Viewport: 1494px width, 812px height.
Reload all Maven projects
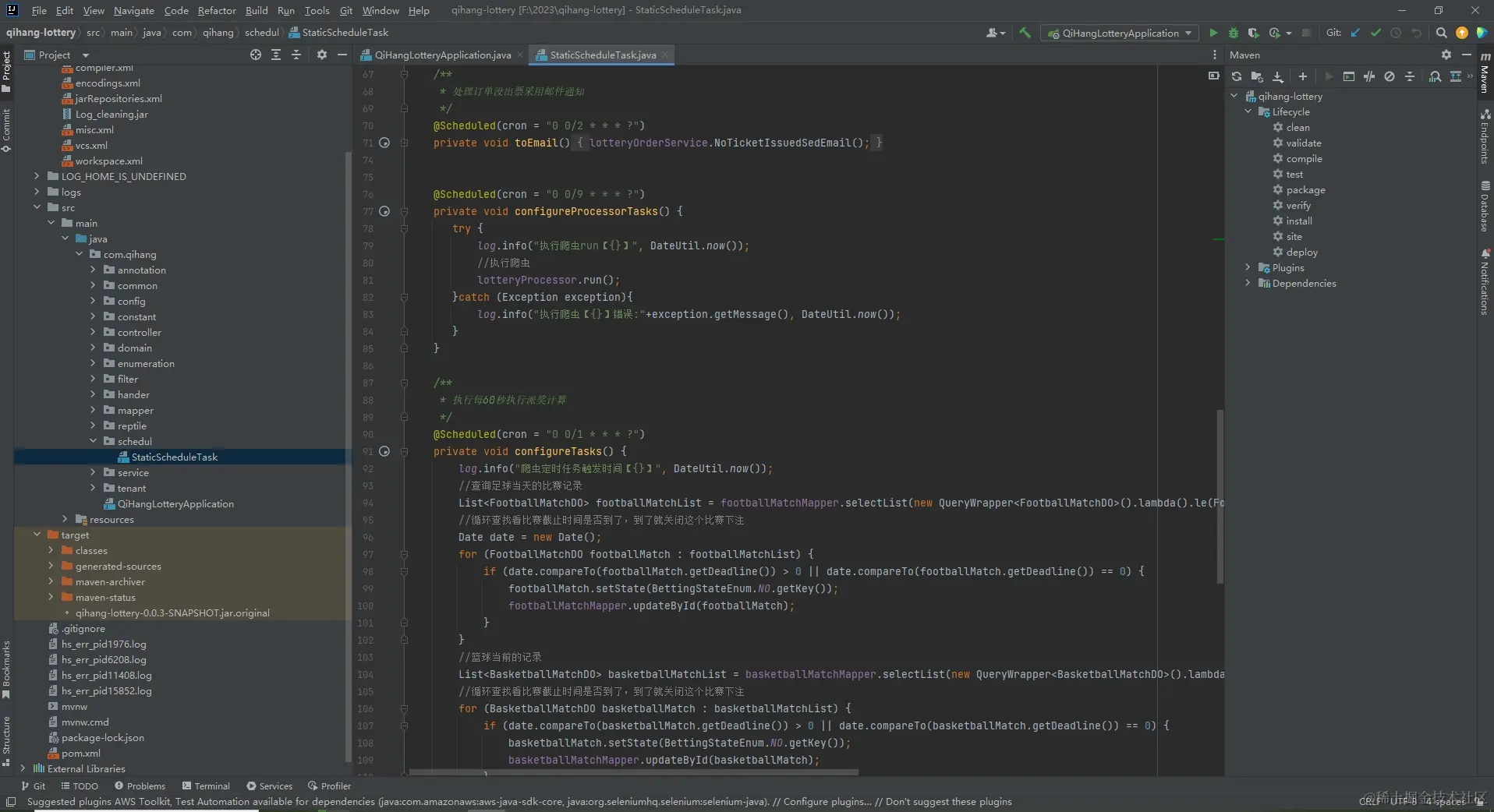[1236, 76]
